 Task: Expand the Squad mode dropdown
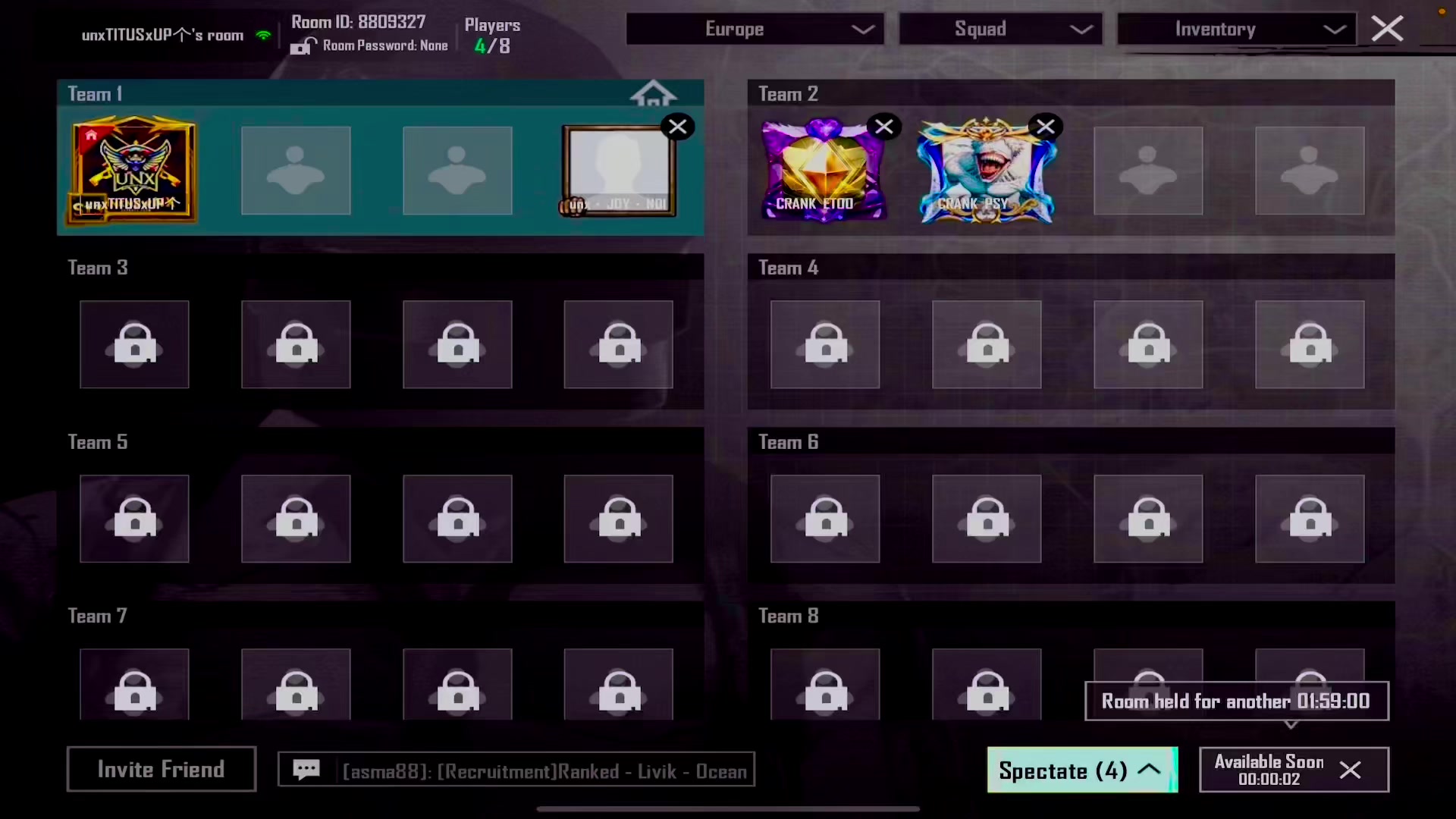(x=1000, y=29)
